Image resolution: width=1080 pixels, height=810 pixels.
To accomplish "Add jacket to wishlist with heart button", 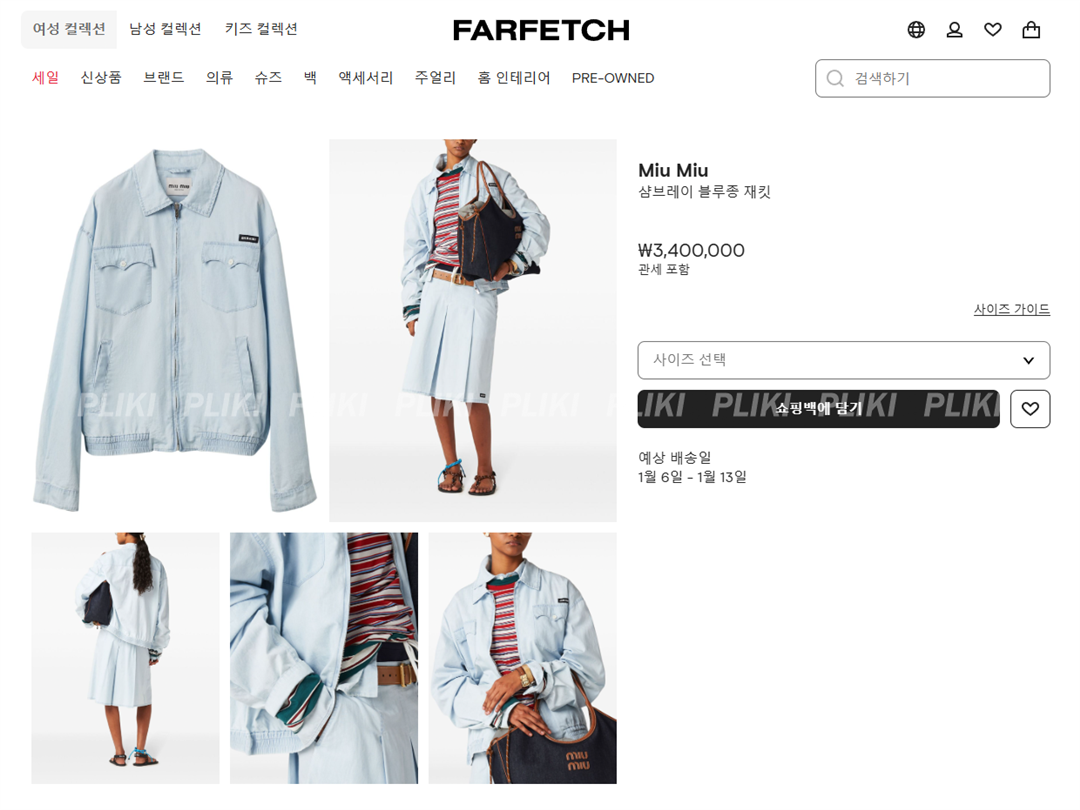I will tap(1030, 408).
